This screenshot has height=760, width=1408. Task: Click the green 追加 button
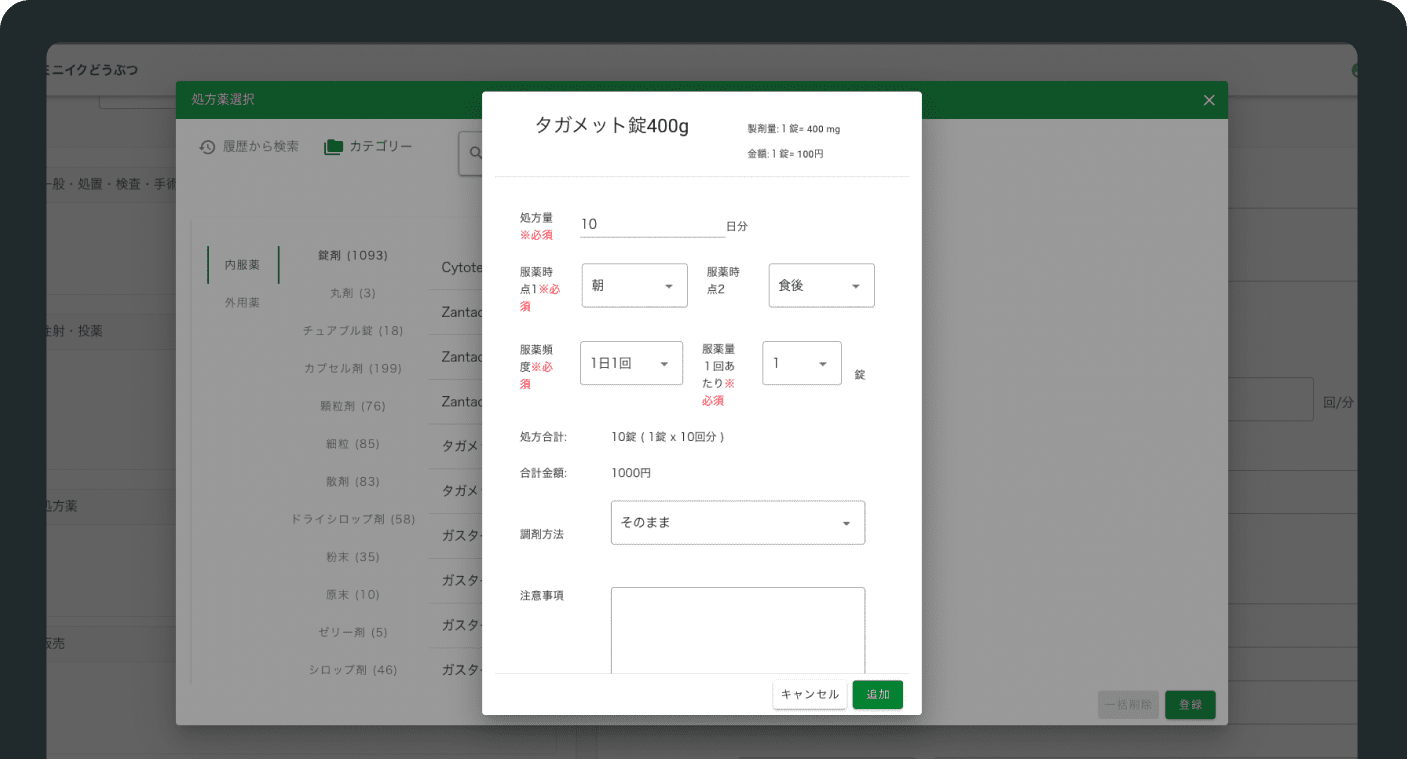tap(878, 695)
